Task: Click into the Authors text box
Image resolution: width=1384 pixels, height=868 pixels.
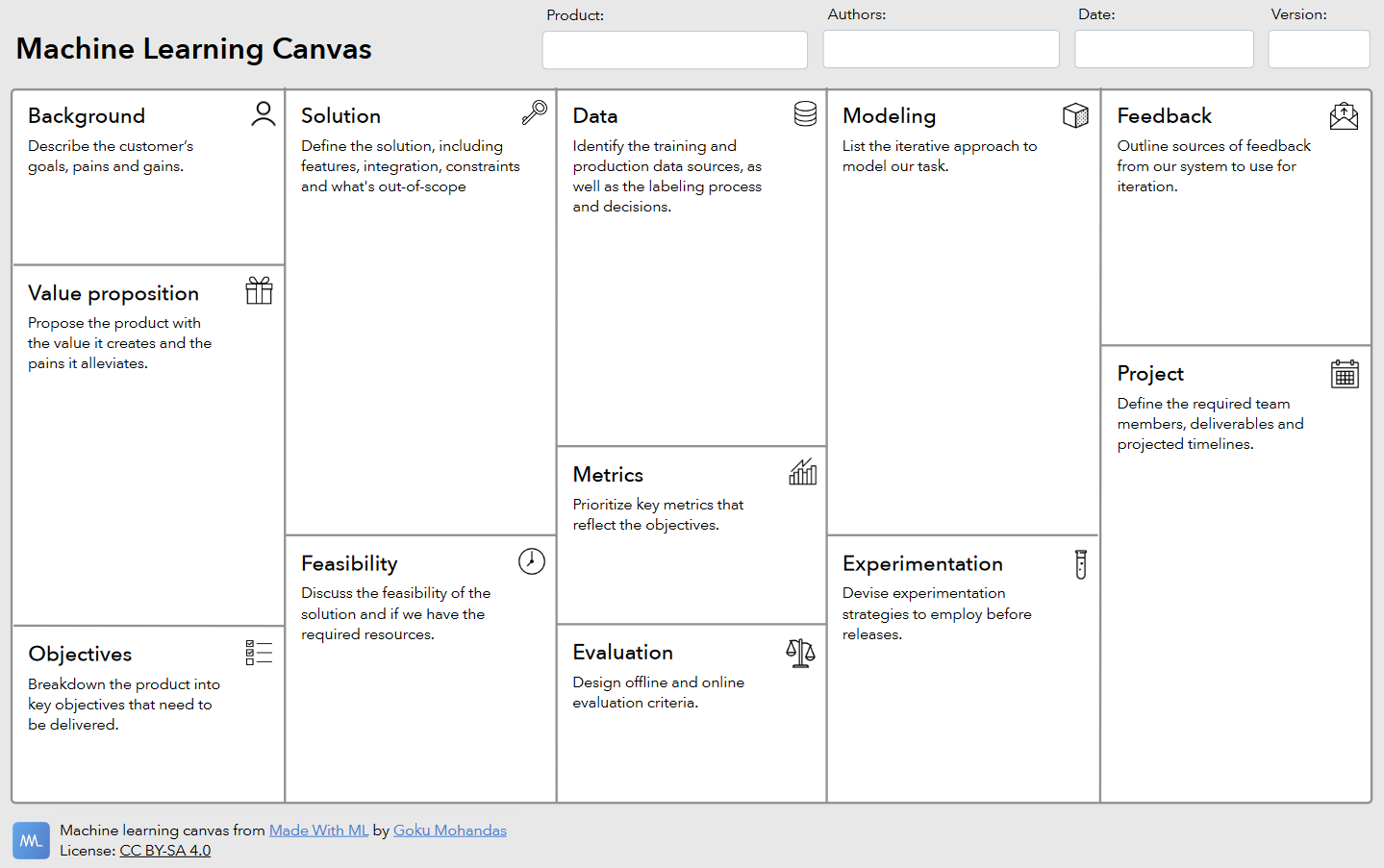Action: (941, 49)
